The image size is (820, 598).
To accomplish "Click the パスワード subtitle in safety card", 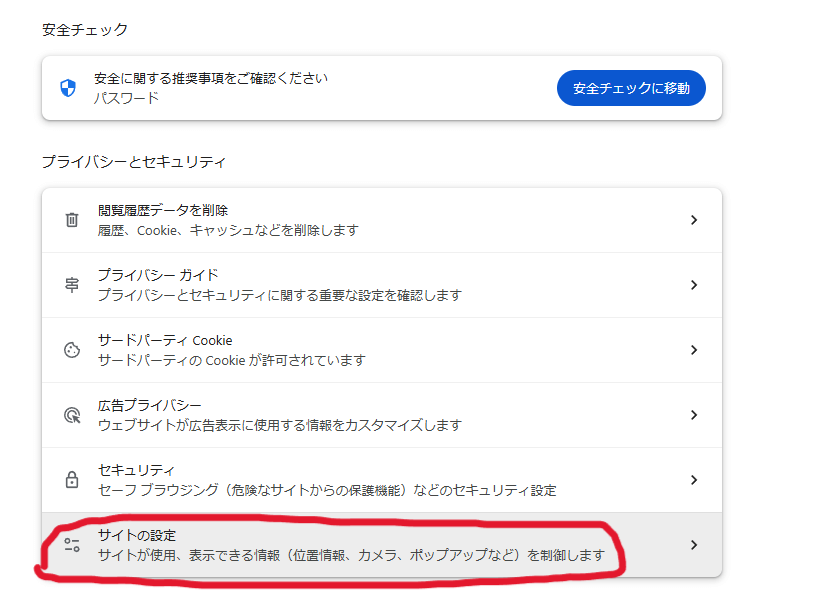I will 126,98.
